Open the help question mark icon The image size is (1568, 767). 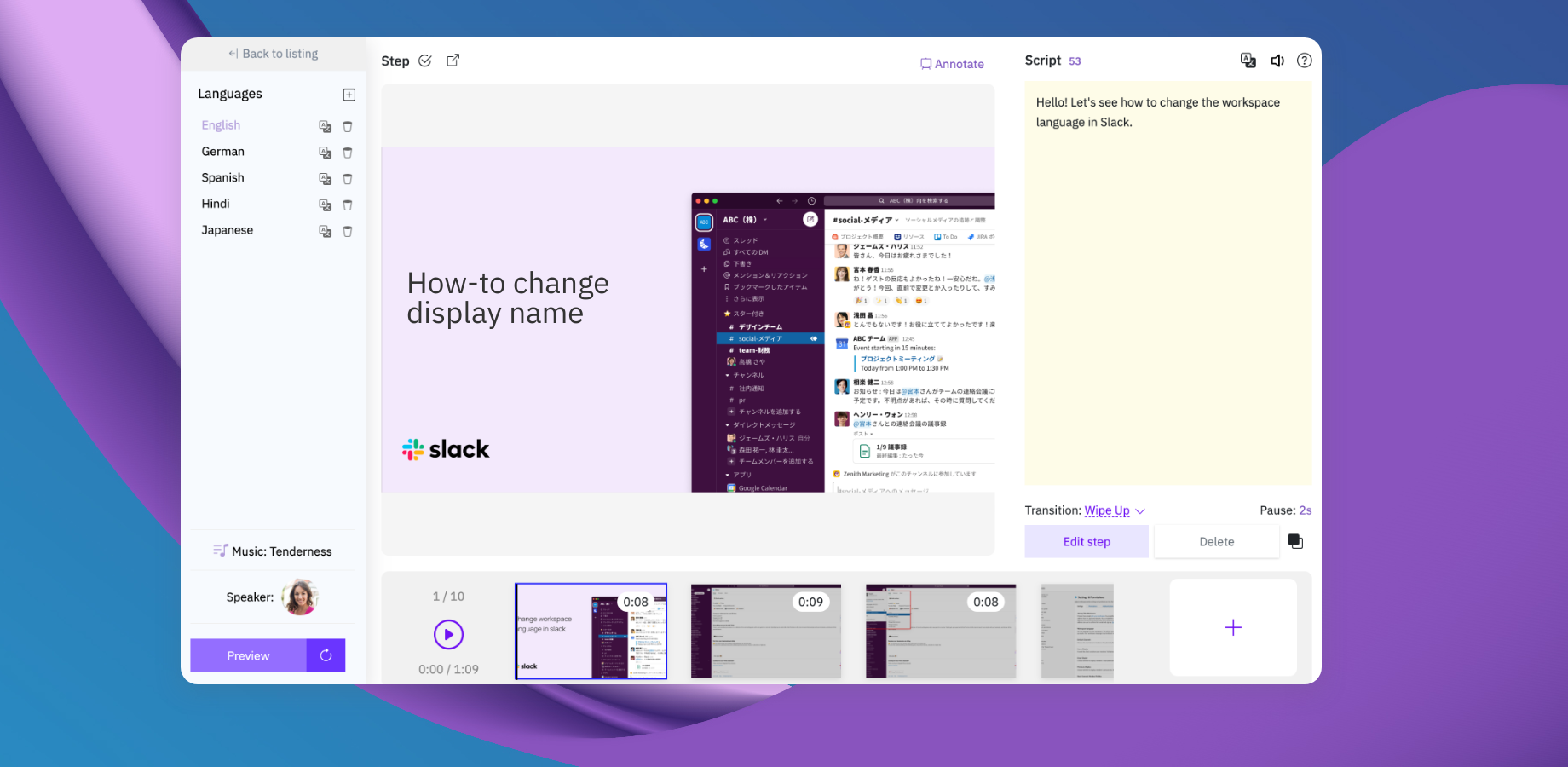pyautogui.click(x=1304, y=61)
